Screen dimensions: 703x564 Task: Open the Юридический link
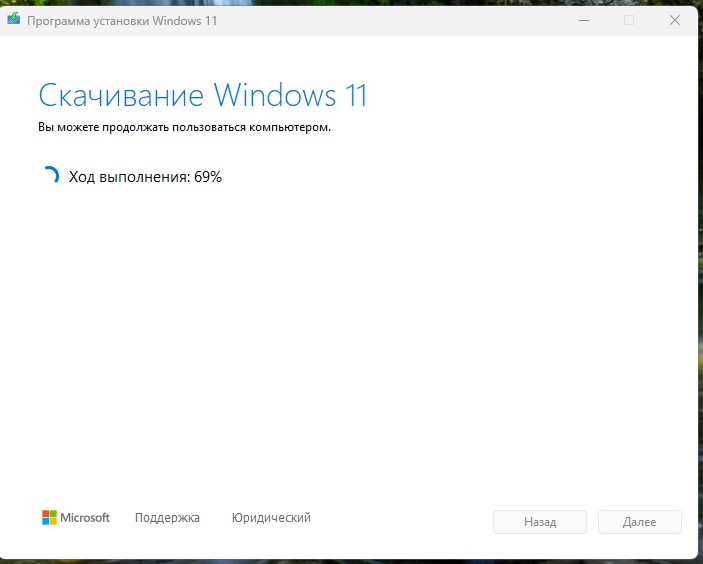271,517
